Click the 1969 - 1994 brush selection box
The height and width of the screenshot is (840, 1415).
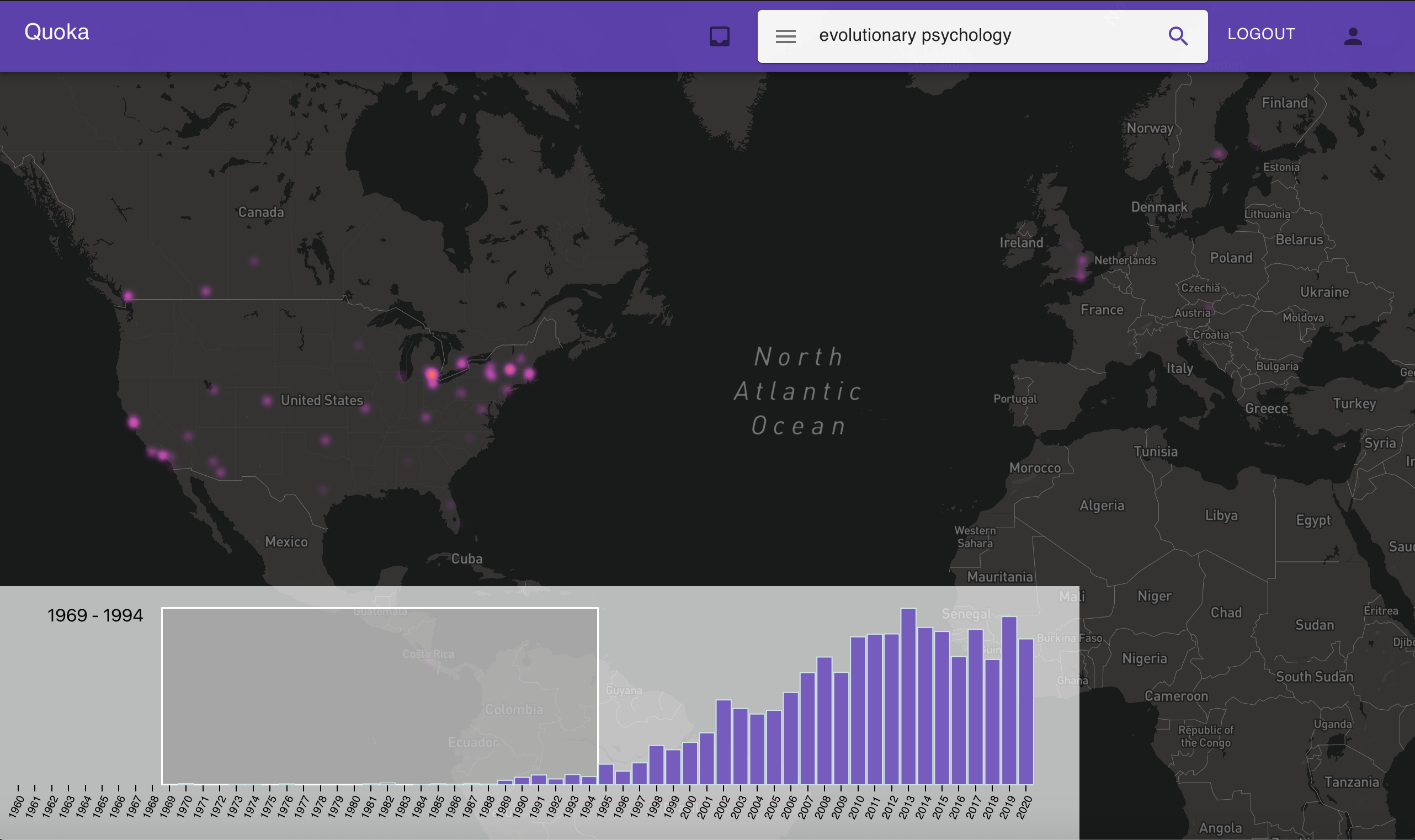380,696
